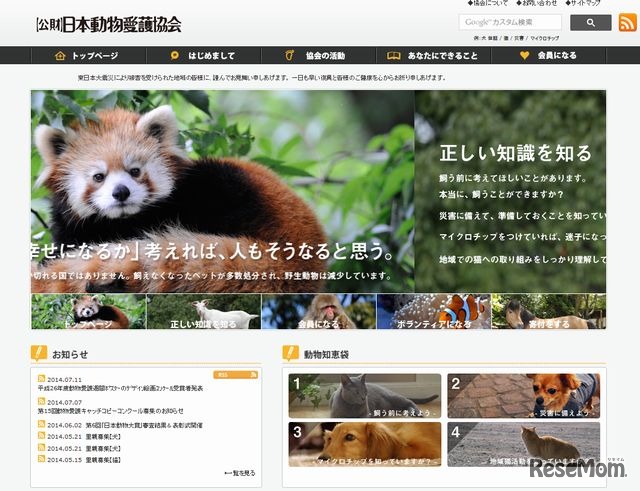
Task: Select the red panda トップページ thumbnail
Action: click(89, 311)
